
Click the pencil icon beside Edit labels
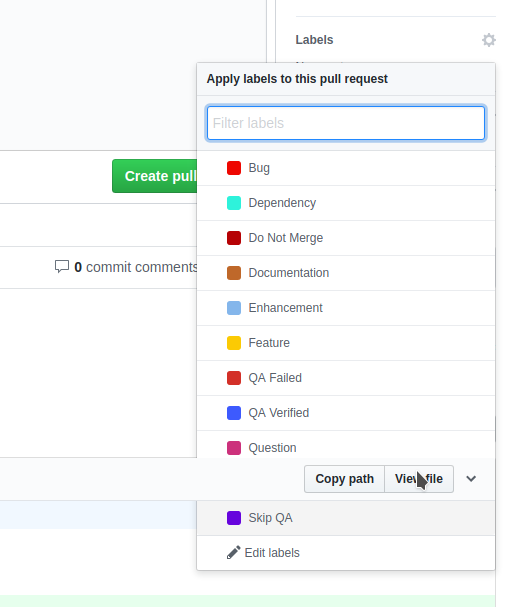[233, 552]
